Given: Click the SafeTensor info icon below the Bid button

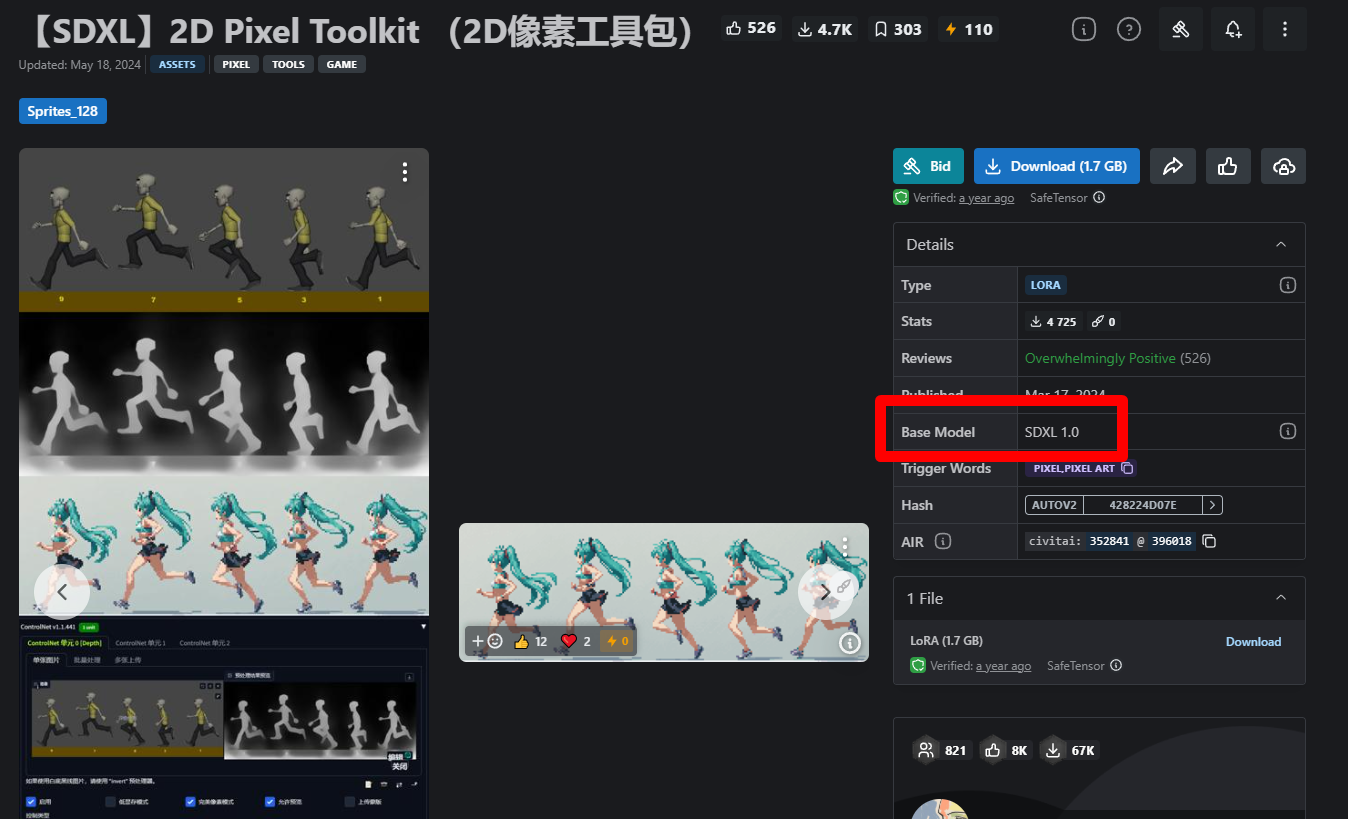Looking at the screenshot, I should coord(1099,198).
